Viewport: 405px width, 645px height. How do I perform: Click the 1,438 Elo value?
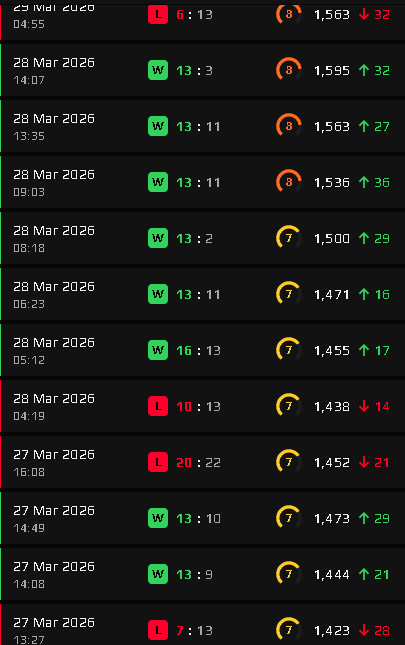click(332, 407)
